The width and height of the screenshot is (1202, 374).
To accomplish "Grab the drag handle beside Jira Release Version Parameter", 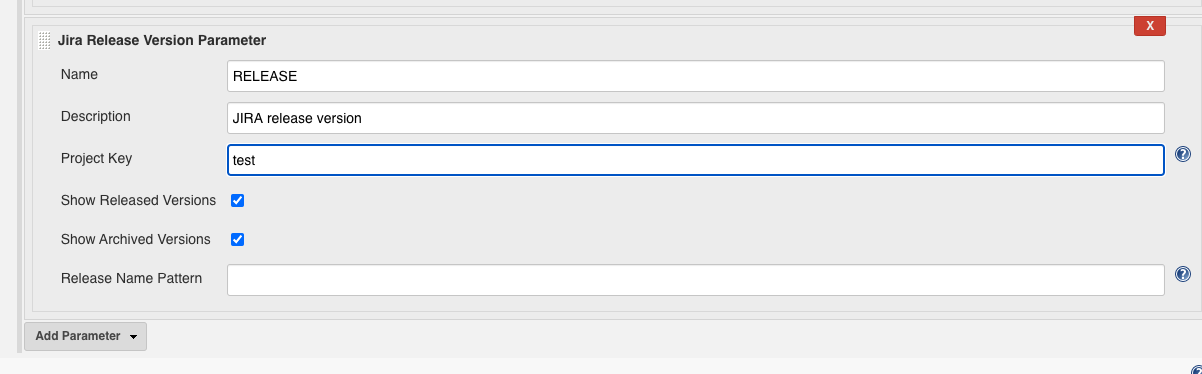I will click(44, 41).
